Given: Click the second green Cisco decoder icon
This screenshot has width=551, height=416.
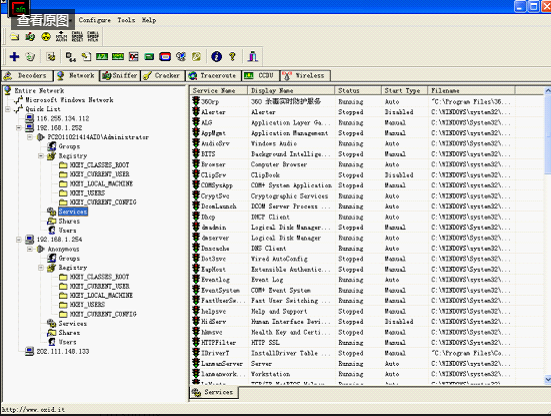Looking at the screenshot, I should 118,57.
